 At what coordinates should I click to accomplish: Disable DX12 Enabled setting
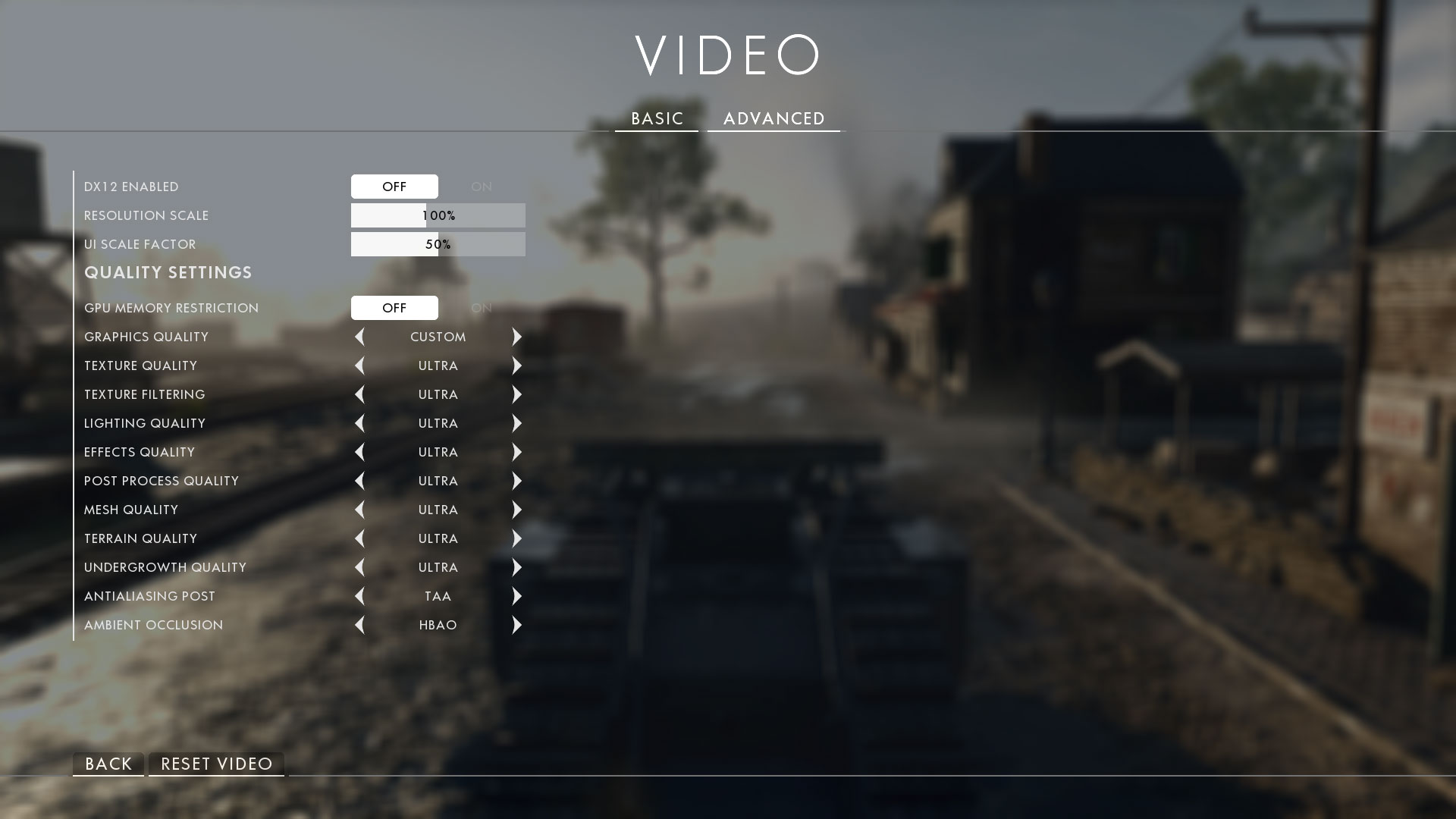pos(394,186)
